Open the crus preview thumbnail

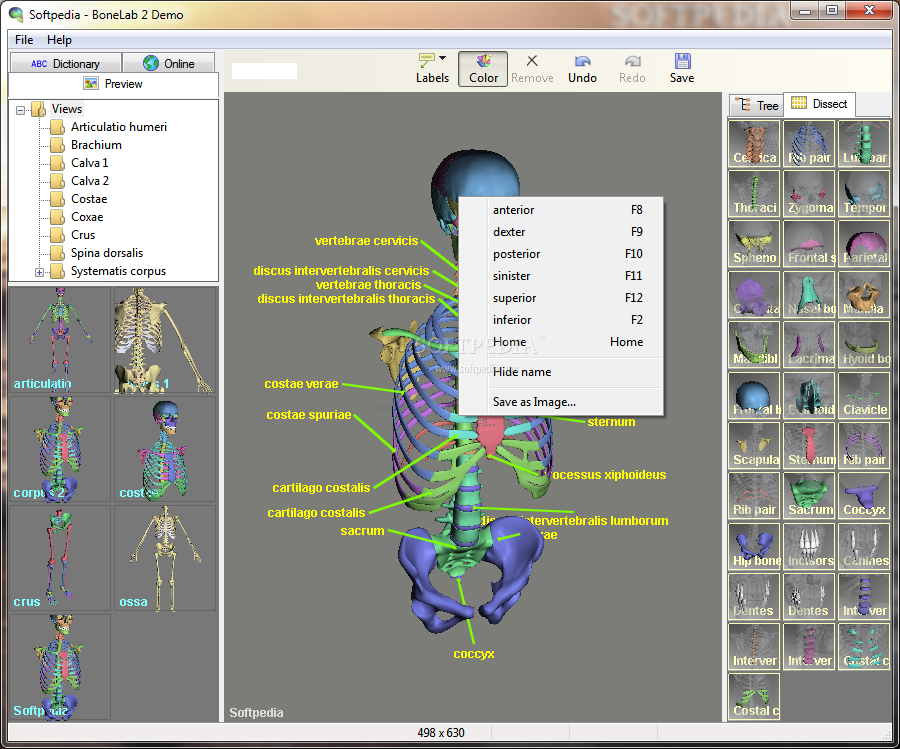click(60, 558)
